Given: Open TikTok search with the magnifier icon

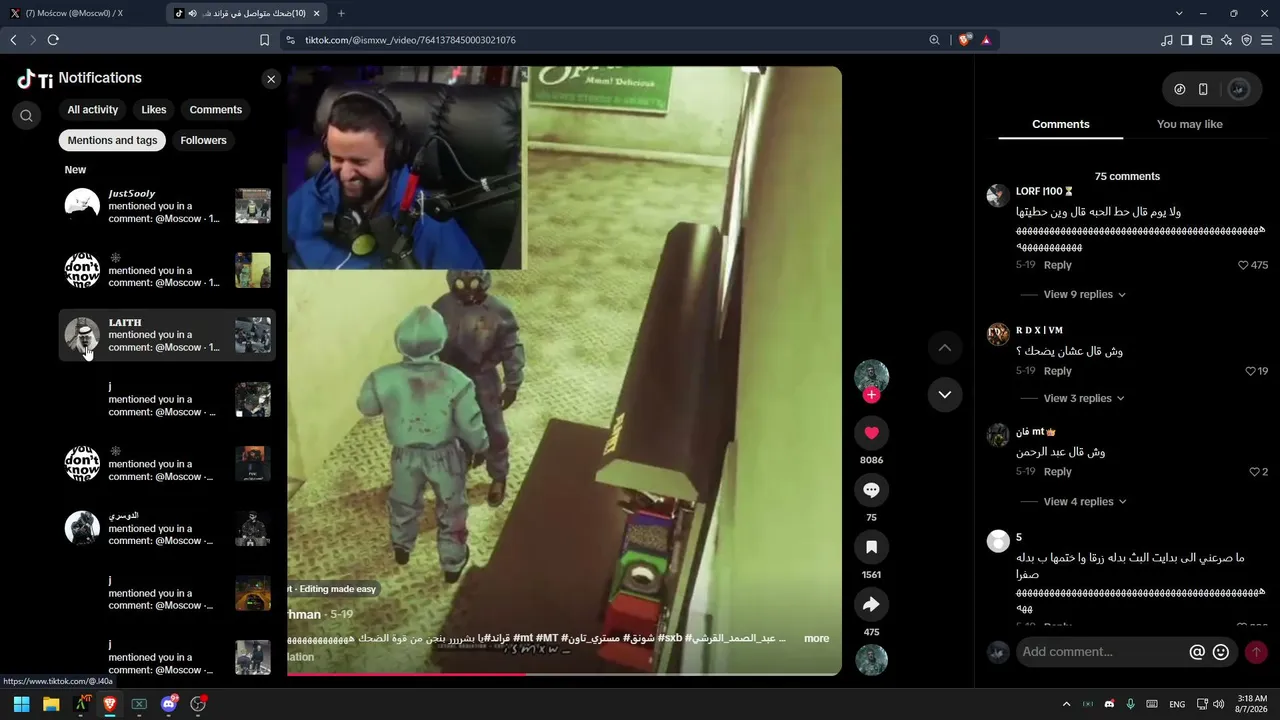Looking at the screenshot, I should pos(27,116).
